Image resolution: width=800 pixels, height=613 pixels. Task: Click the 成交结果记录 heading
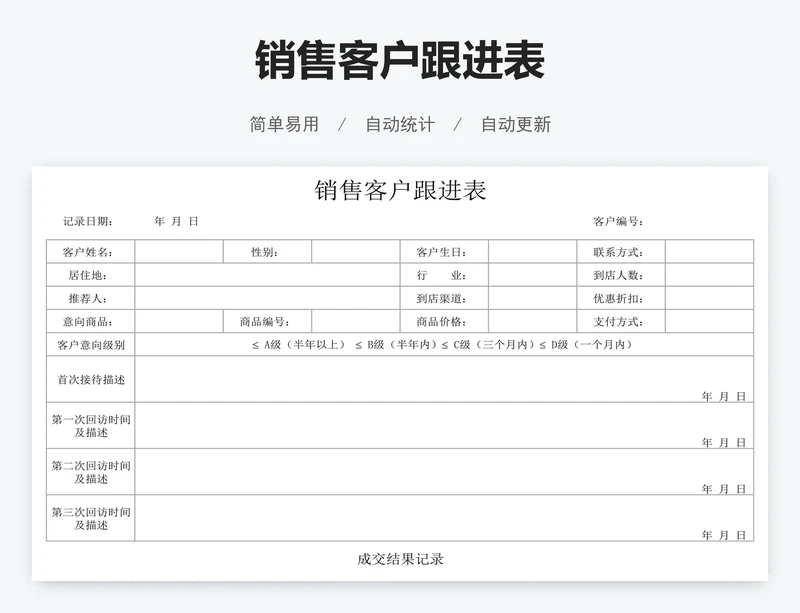(x=400, y=559)
